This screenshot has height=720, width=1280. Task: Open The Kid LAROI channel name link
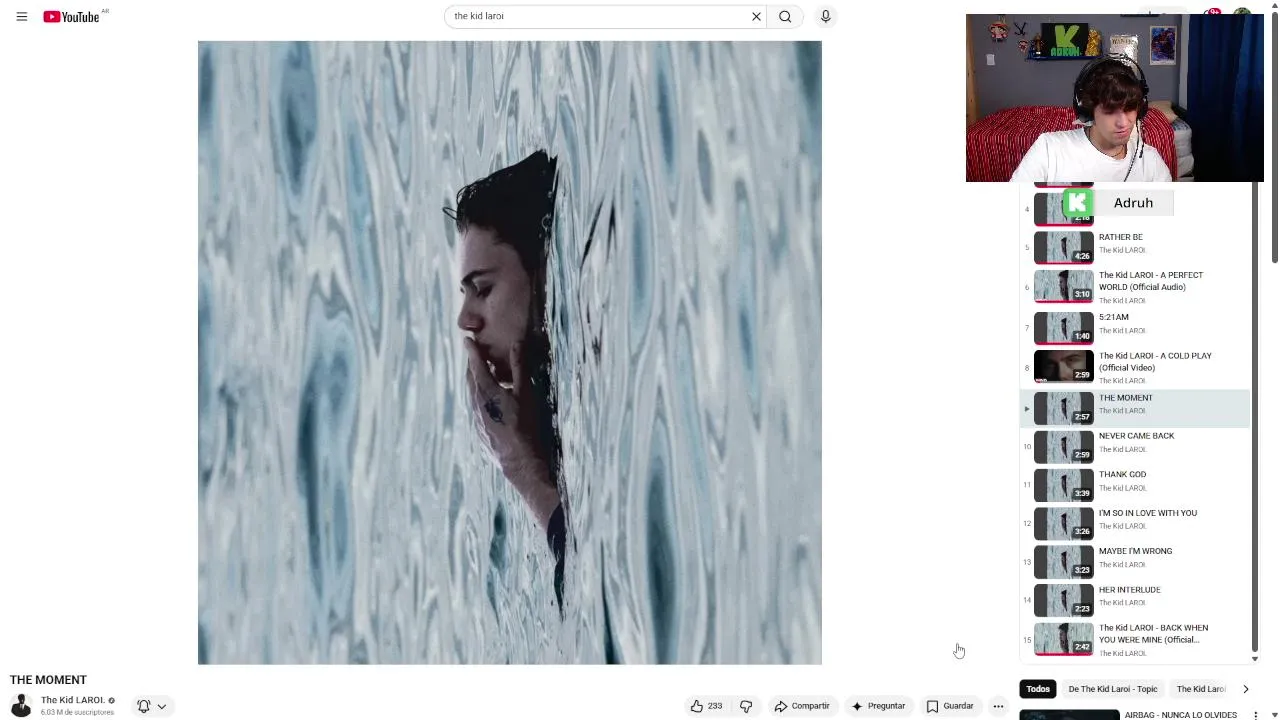[73, 700]
